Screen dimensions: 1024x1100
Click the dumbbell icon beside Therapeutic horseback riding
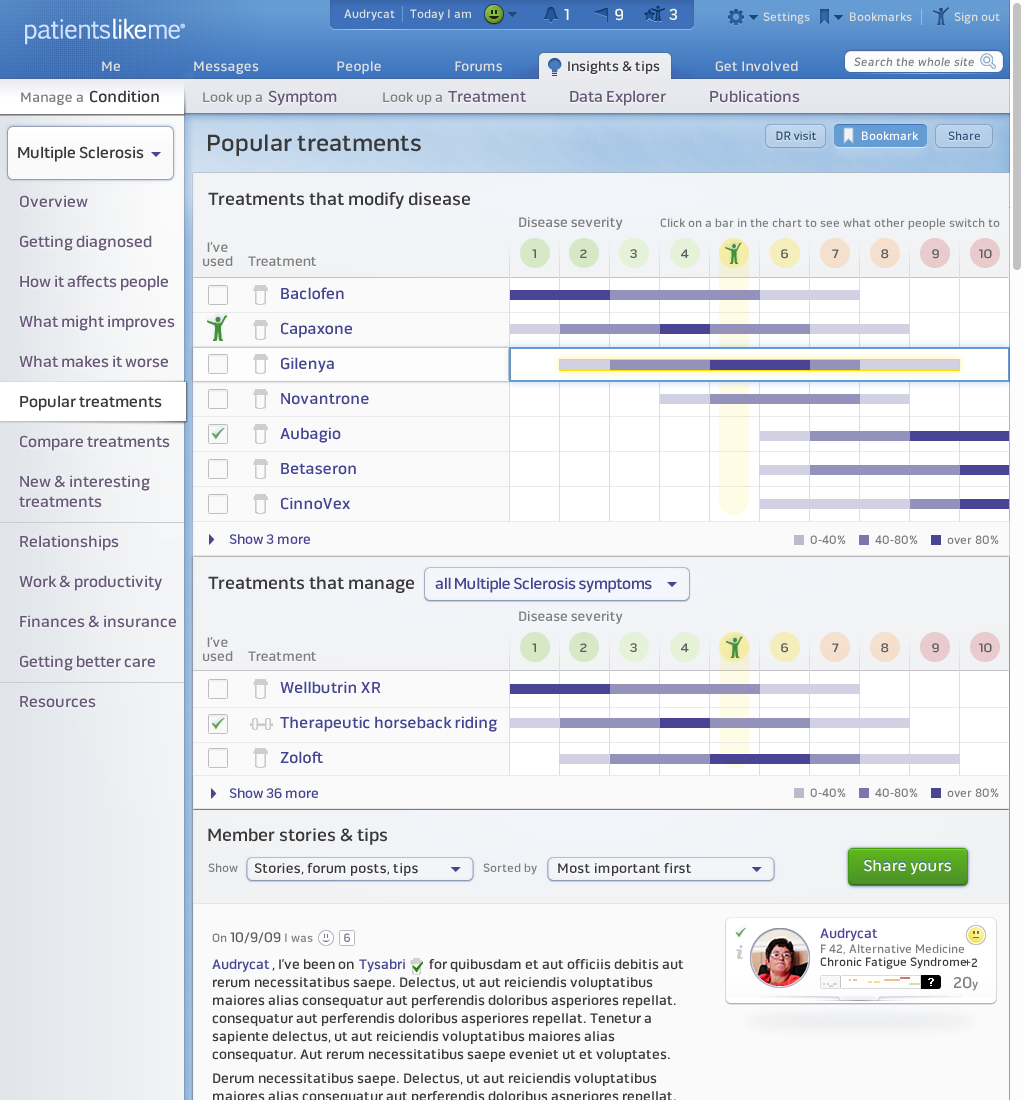pyautogui.click(x=261, y=724)
